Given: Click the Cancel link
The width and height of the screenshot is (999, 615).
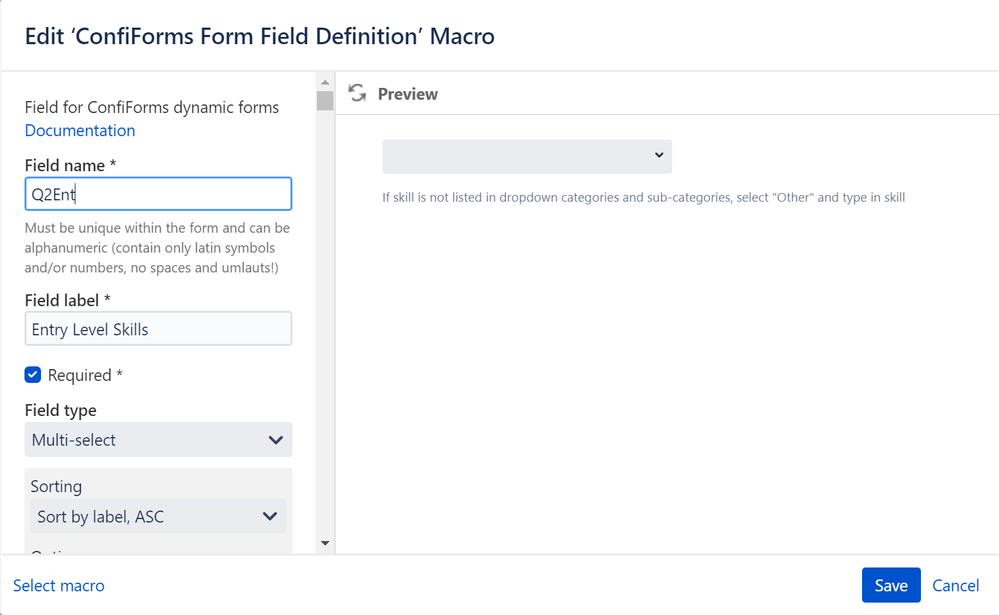Looking at the screenshot, I should coord(955,585).
